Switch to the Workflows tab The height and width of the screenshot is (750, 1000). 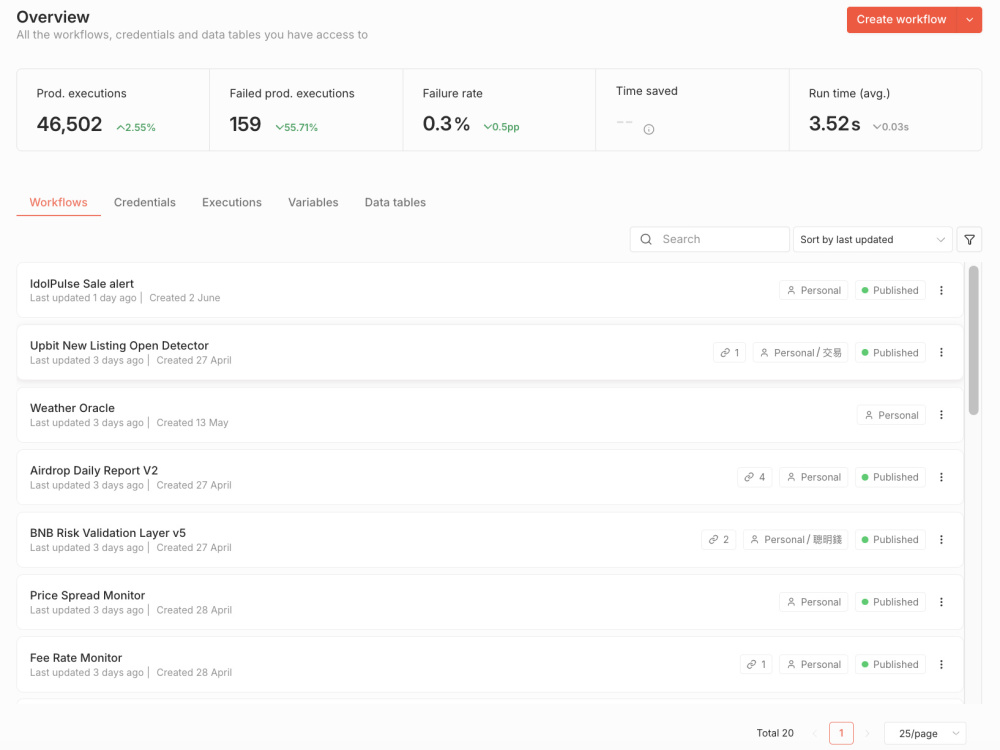pos(59,202)
